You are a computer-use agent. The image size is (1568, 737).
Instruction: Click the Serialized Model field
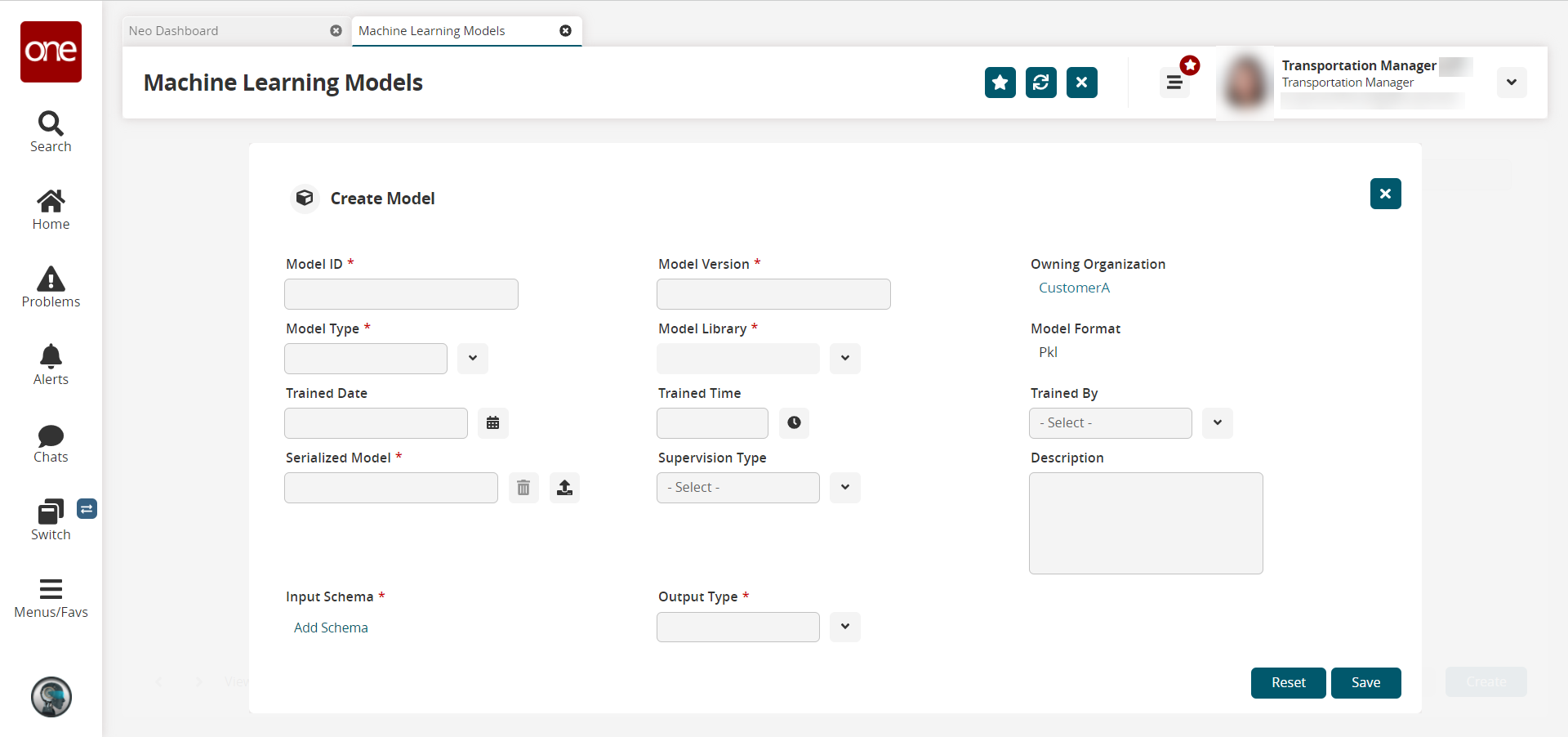(x=391, y=488)
